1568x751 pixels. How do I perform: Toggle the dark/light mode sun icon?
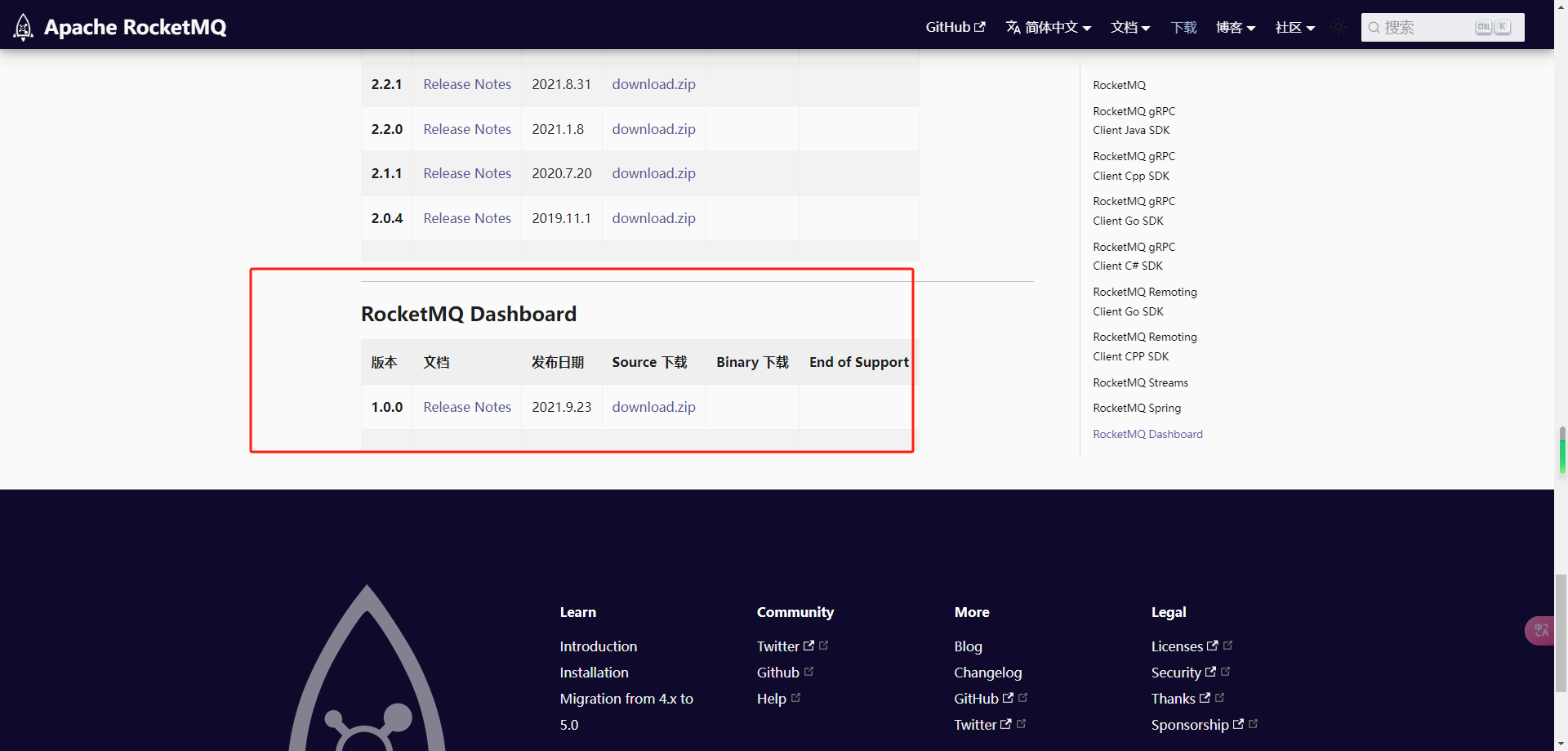point(1339,27)
